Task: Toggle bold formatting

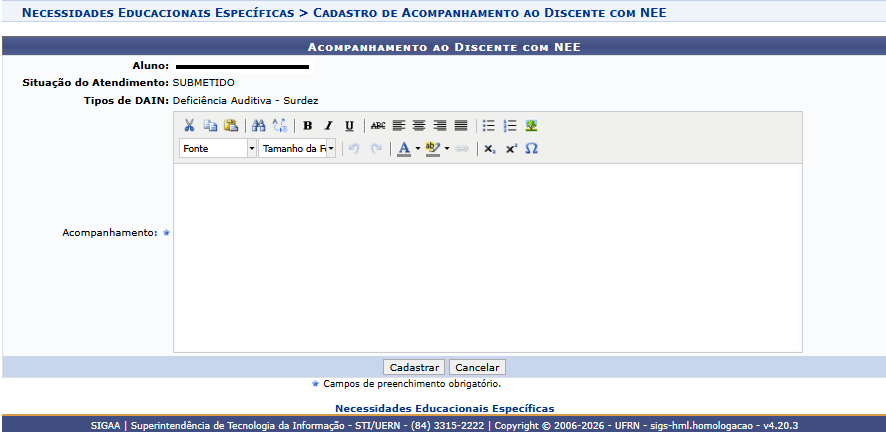Action: [x=307, y=125]
